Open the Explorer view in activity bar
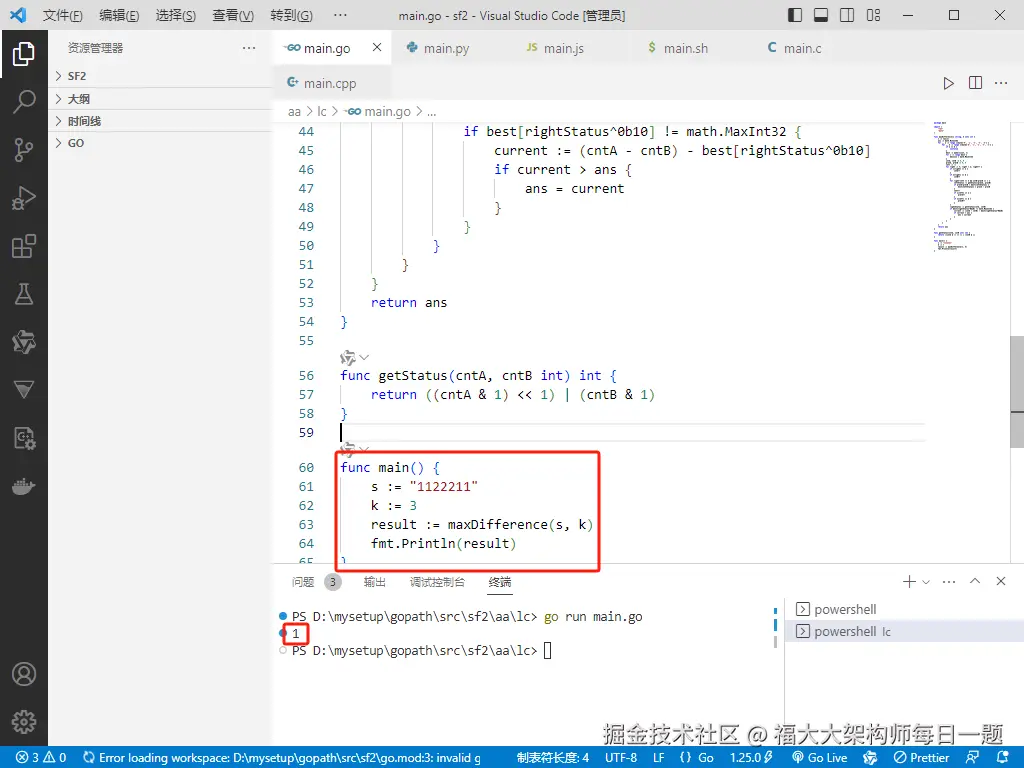 24,54
